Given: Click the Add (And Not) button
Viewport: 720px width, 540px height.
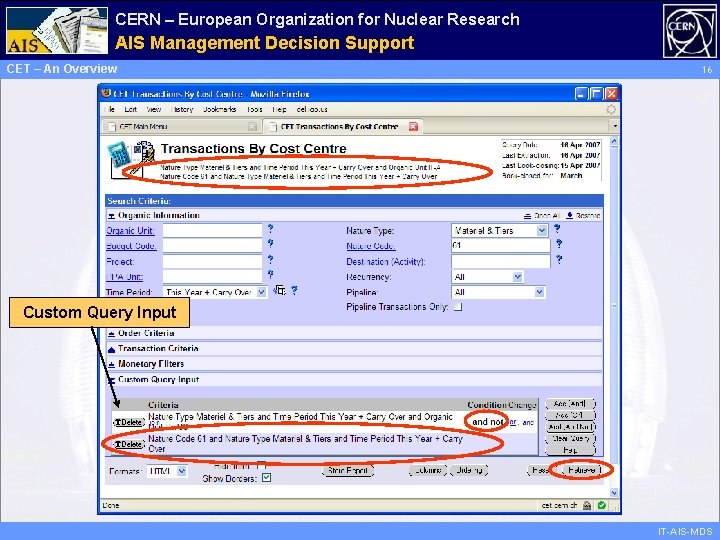Looking at the screenshot, I should click(570, 427).
